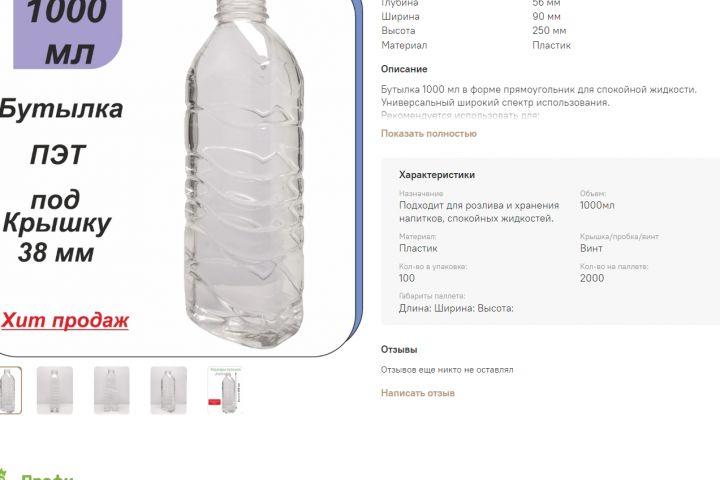Click the green star logo icon
This screenshot has width=720, height=480.
pos(4,474)
